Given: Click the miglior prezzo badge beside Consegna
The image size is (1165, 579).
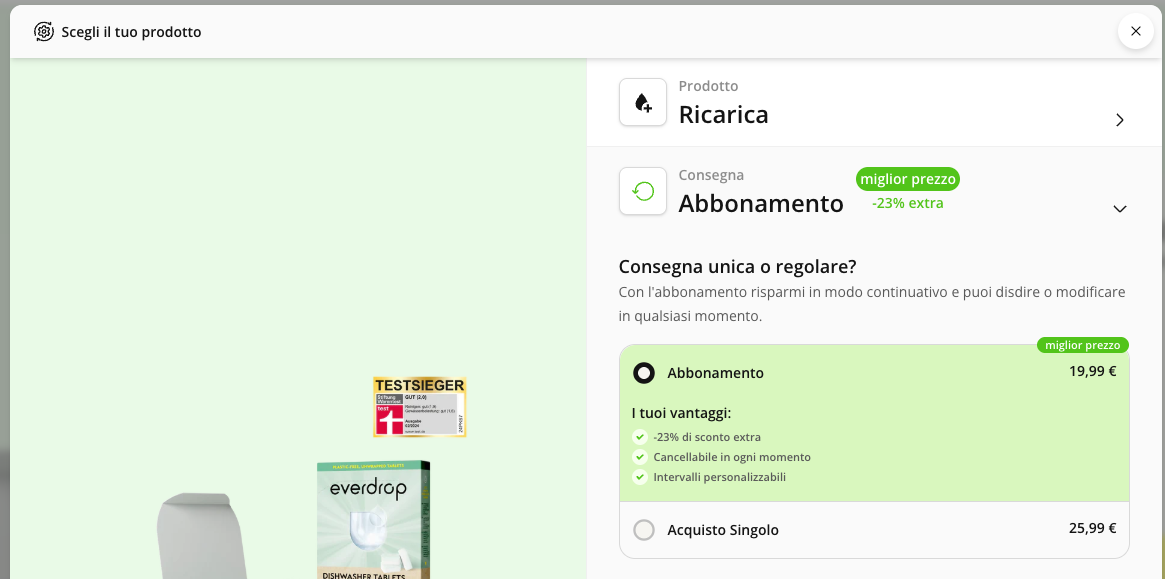Looking at the screenshot, I should 907,179.
